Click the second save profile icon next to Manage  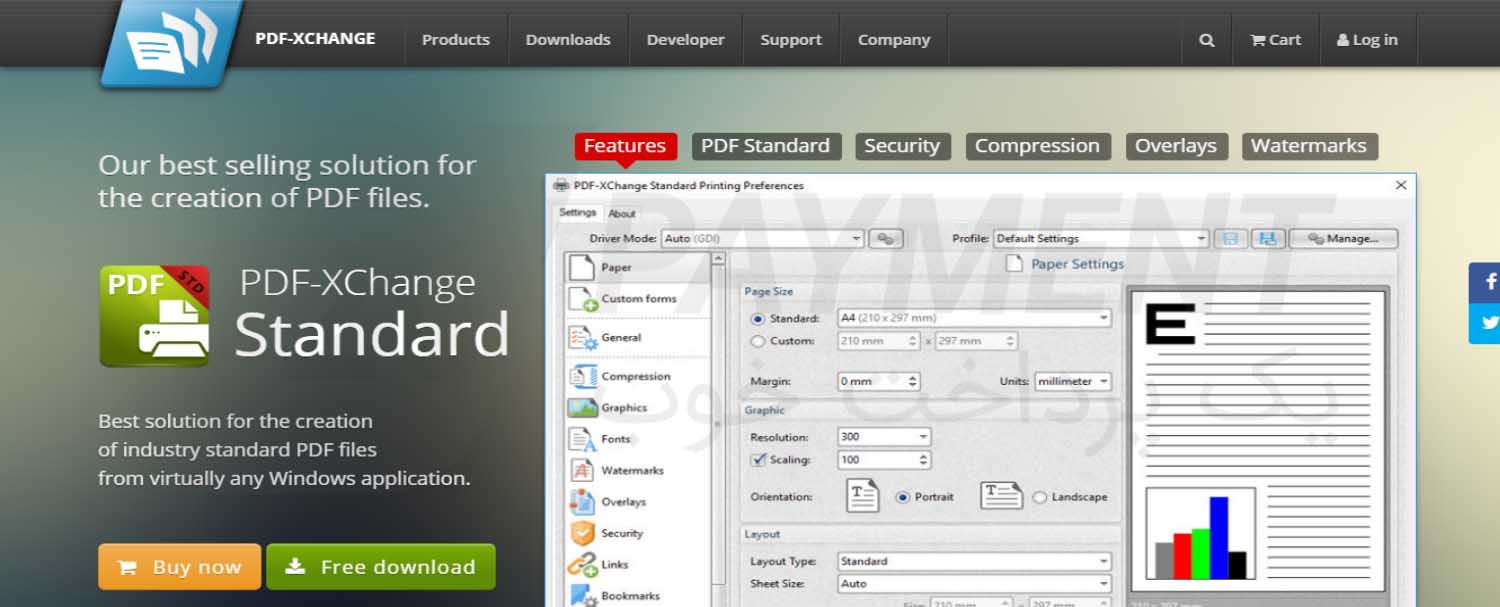1267,239
